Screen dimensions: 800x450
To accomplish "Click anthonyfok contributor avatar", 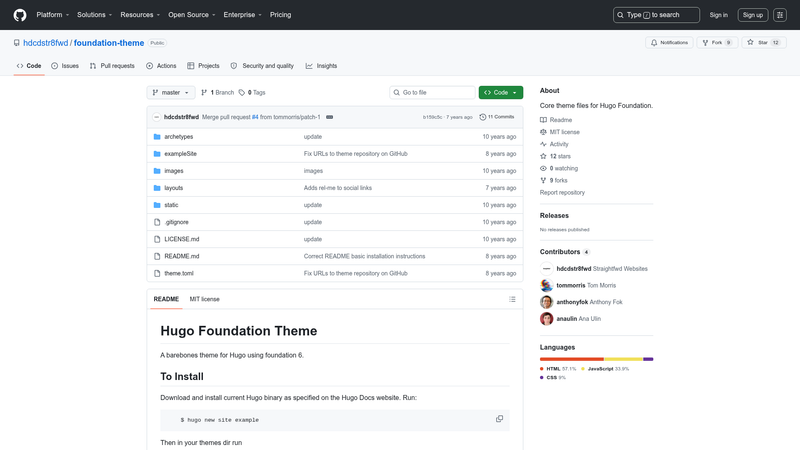I will [546, 302].
